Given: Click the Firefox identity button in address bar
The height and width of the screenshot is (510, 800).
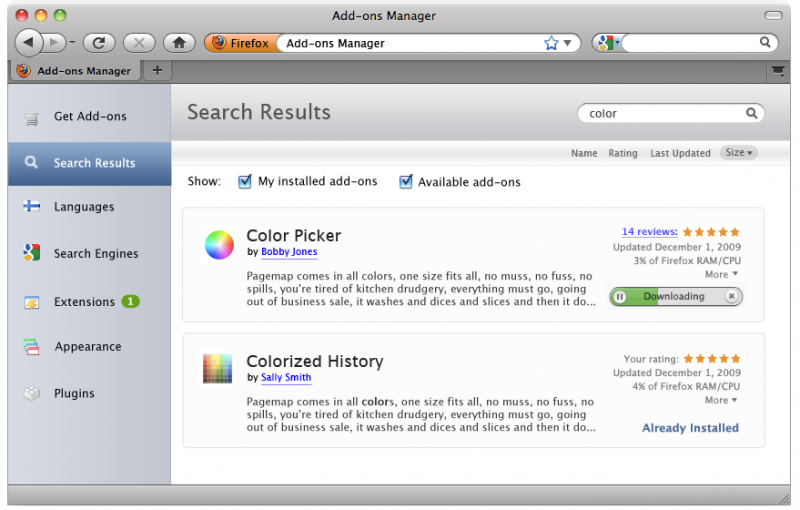Looking at the screenshot, I should [x=241, y=43].
